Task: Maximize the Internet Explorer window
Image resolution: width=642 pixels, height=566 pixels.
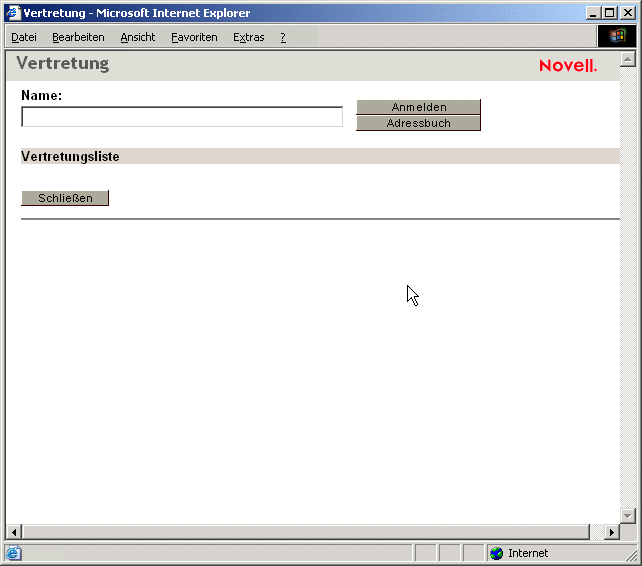Action: tap(609, 13)
